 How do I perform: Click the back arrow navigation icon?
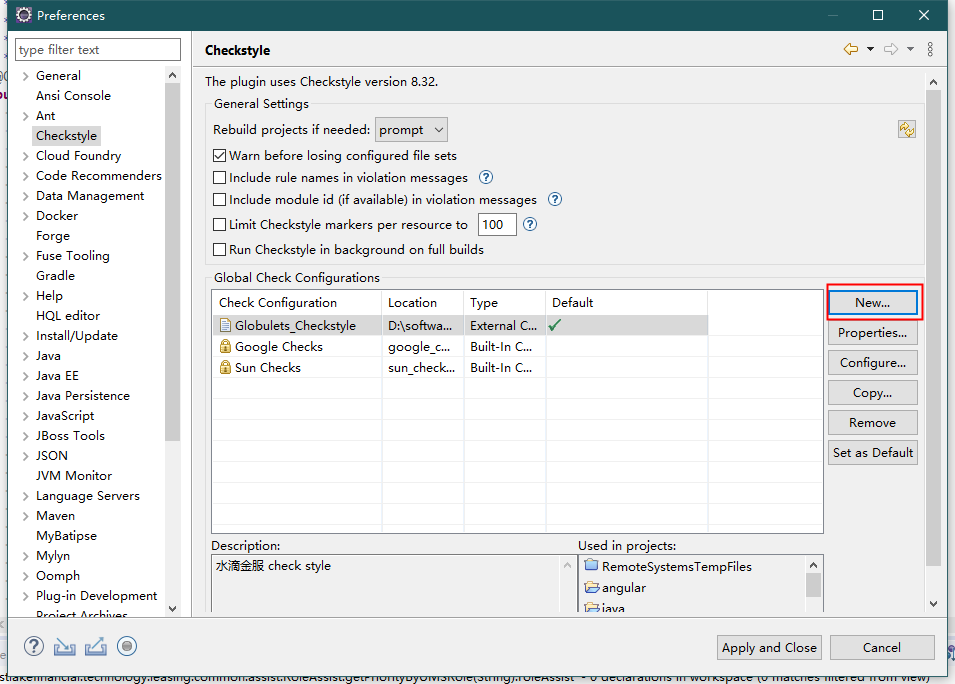(x=849, y=47)
